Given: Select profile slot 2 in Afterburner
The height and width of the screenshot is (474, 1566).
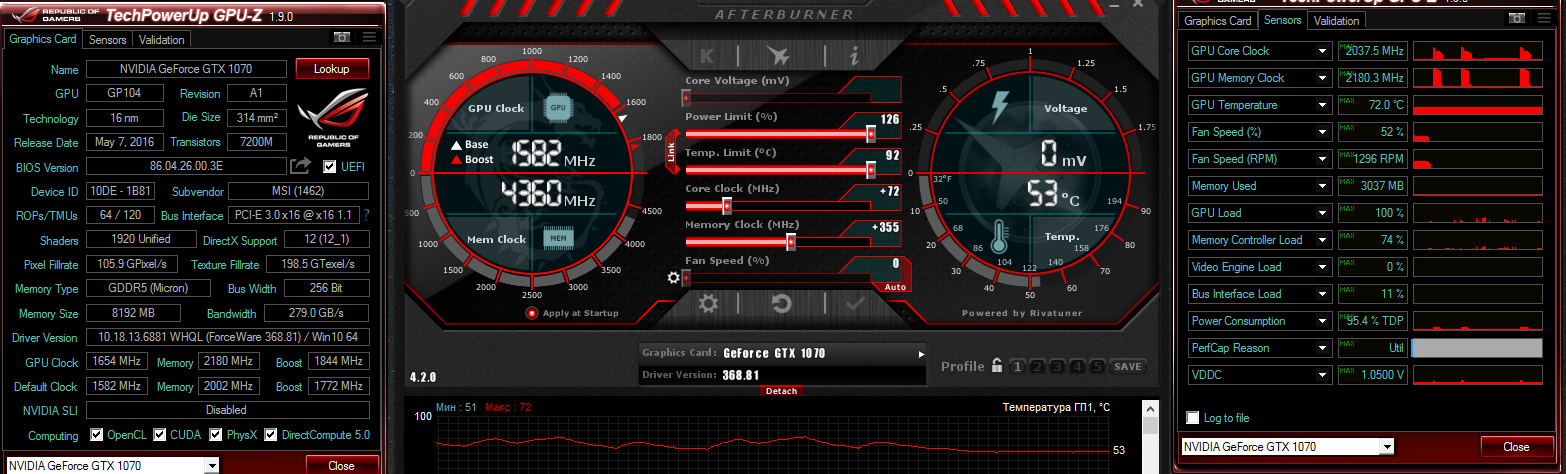Looking at the screenshot, I should coord(1038,366).
